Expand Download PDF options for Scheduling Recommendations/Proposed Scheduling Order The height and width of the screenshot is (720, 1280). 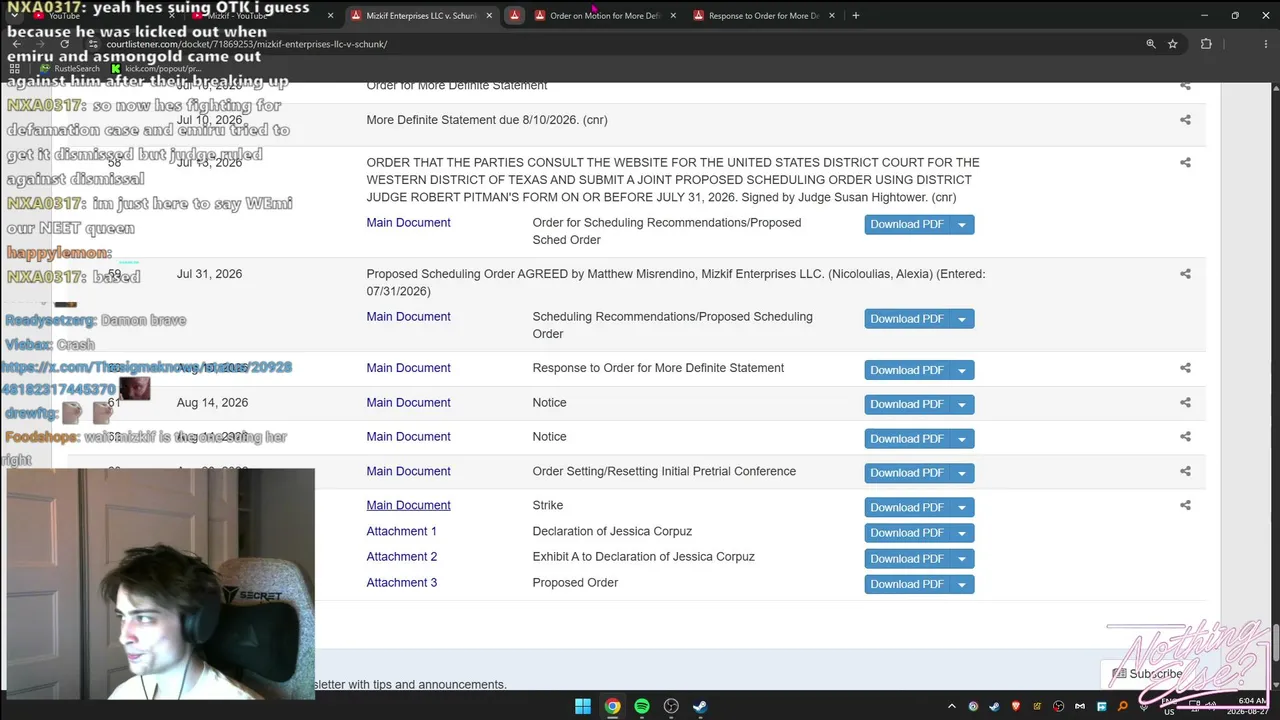[x=962, y=319]
